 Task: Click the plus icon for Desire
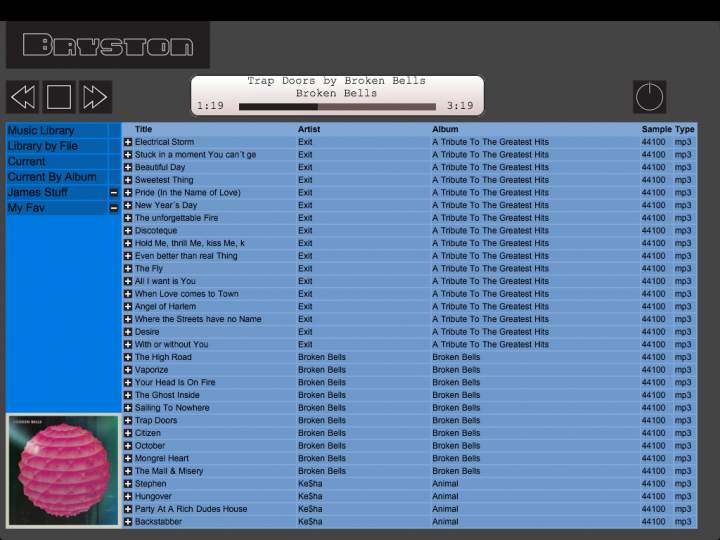coord(128,332)
